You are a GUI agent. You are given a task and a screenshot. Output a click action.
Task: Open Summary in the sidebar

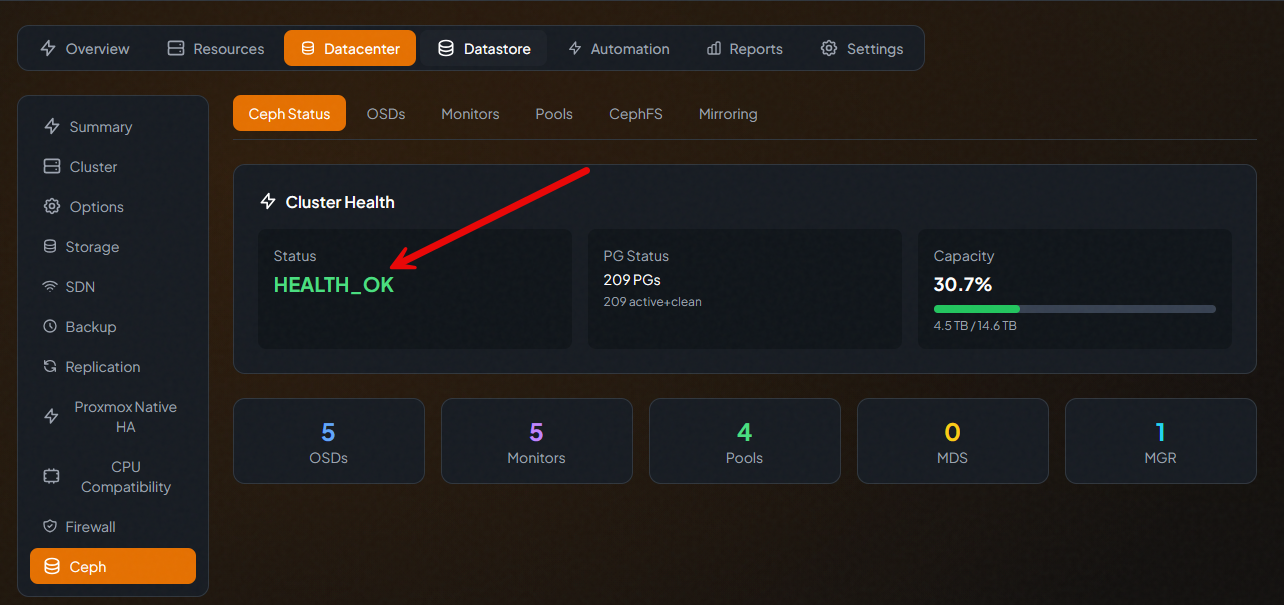(x=113, y=127)
